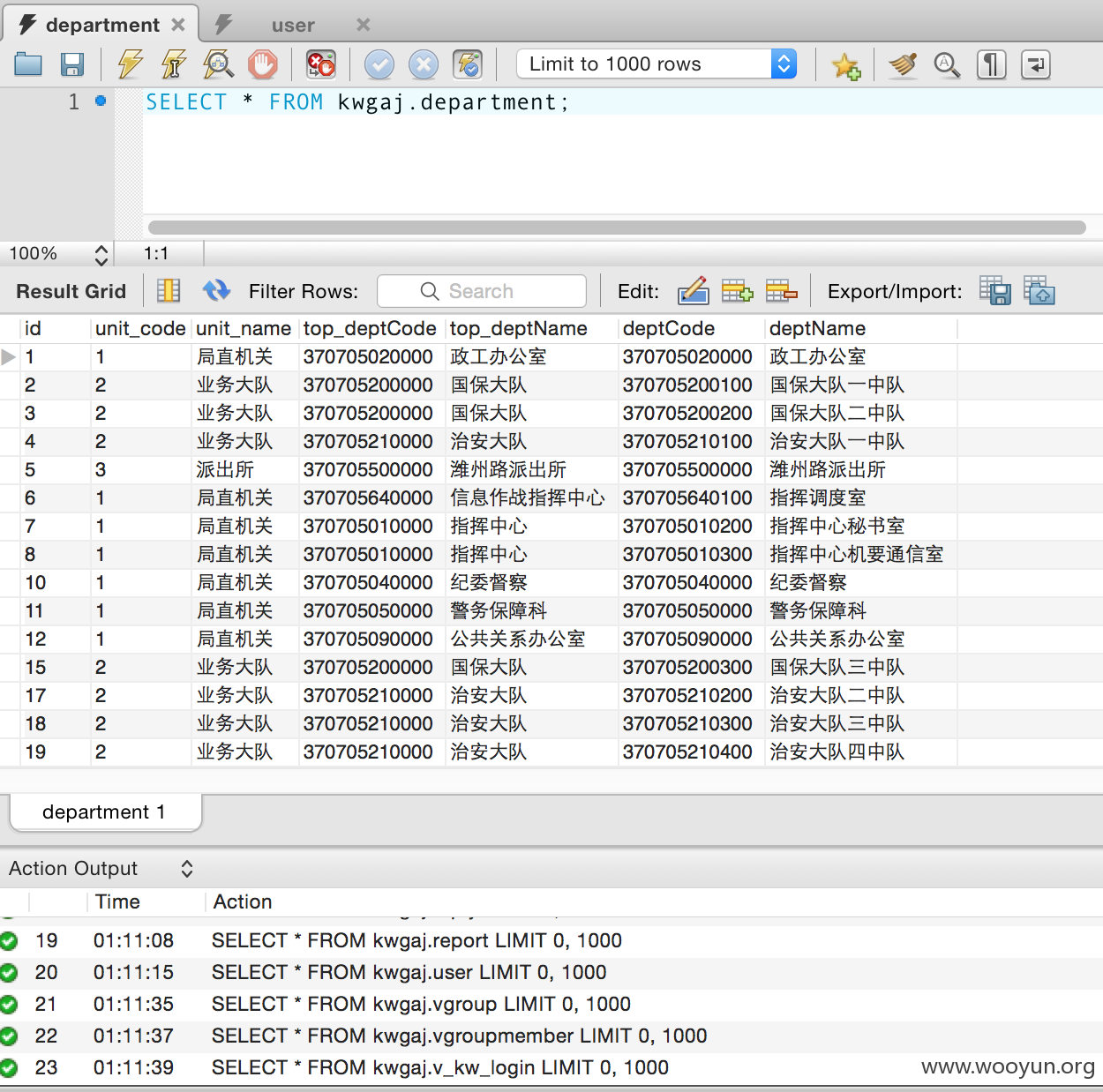Screen dimensions: 1103x1092
Task: Click the SQL editor horizontal scrollbar
Action: click(617, 228)
